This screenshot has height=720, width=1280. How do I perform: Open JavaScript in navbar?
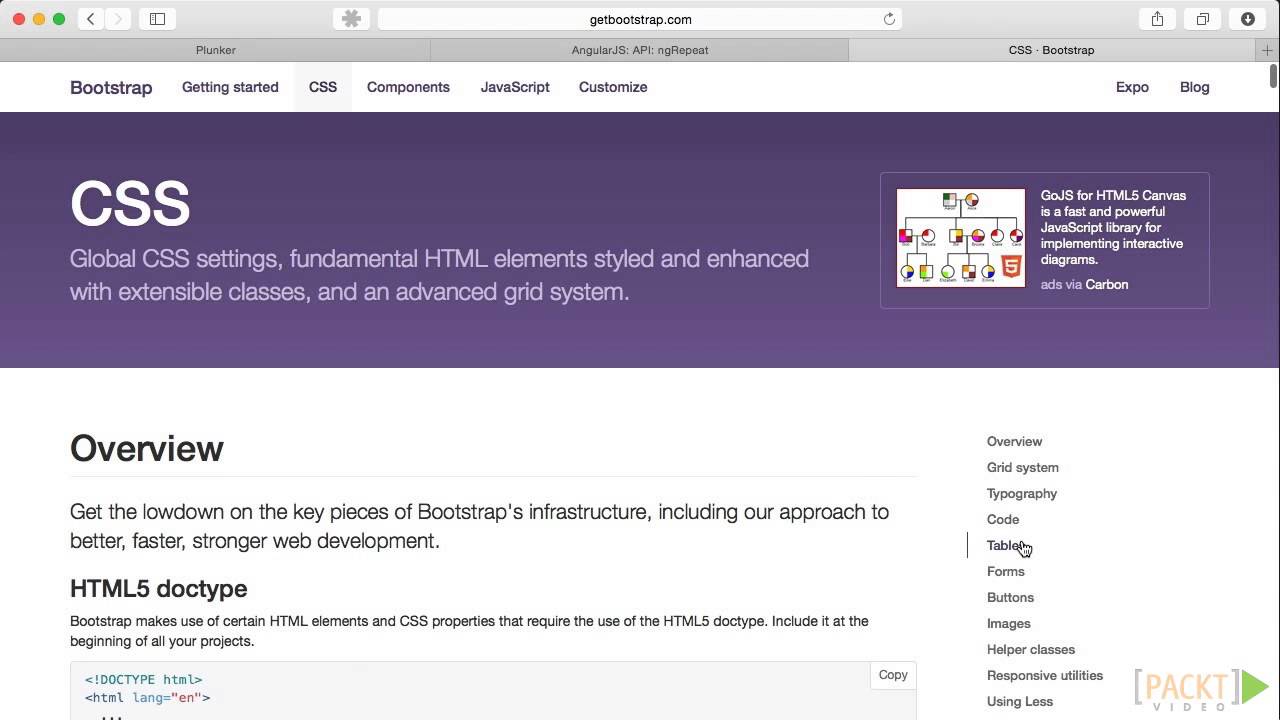(515, 87)
